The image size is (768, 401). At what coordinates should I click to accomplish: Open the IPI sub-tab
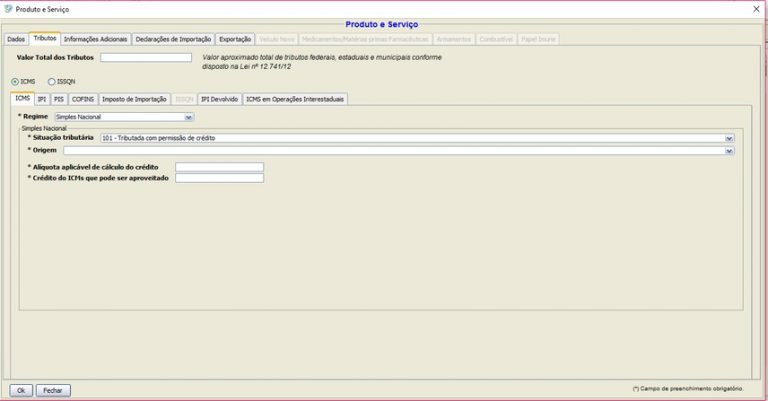click(42, 99)
